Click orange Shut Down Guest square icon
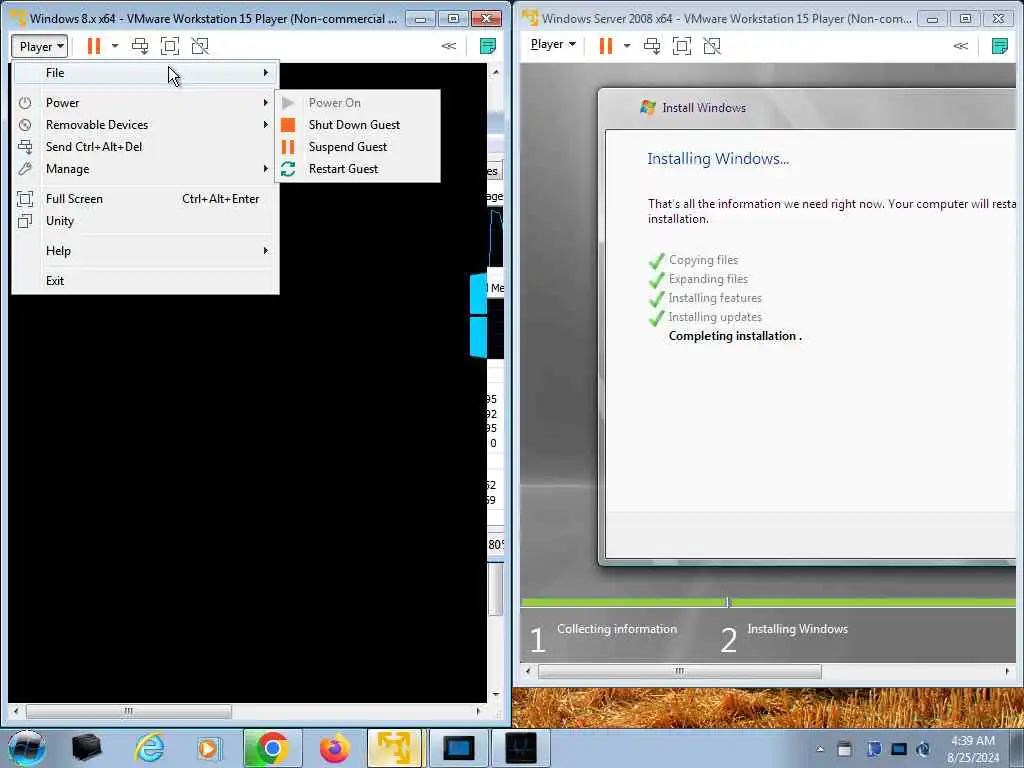This screenshot has height=768, width=1024. point(288,125)
